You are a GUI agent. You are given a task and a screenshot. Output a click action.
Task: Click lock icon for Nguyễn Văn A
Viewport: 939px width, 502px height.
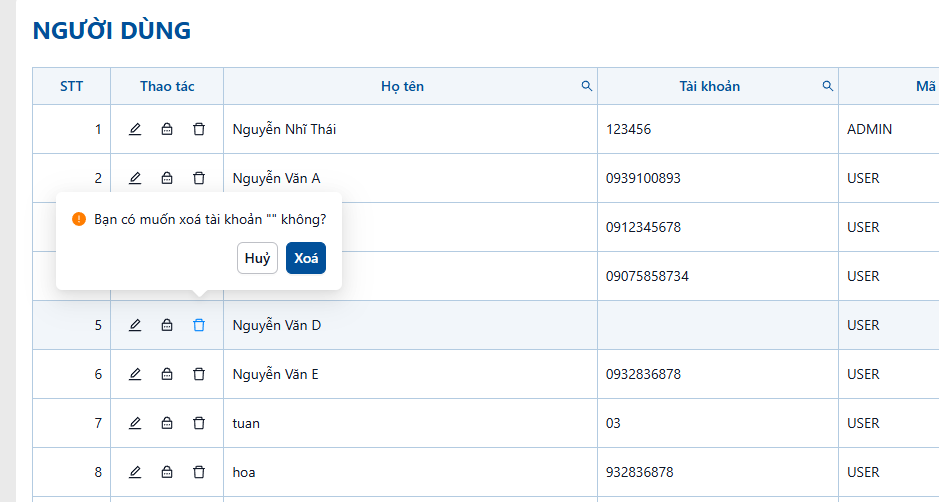pyautogui.click(x=167, y=178)
